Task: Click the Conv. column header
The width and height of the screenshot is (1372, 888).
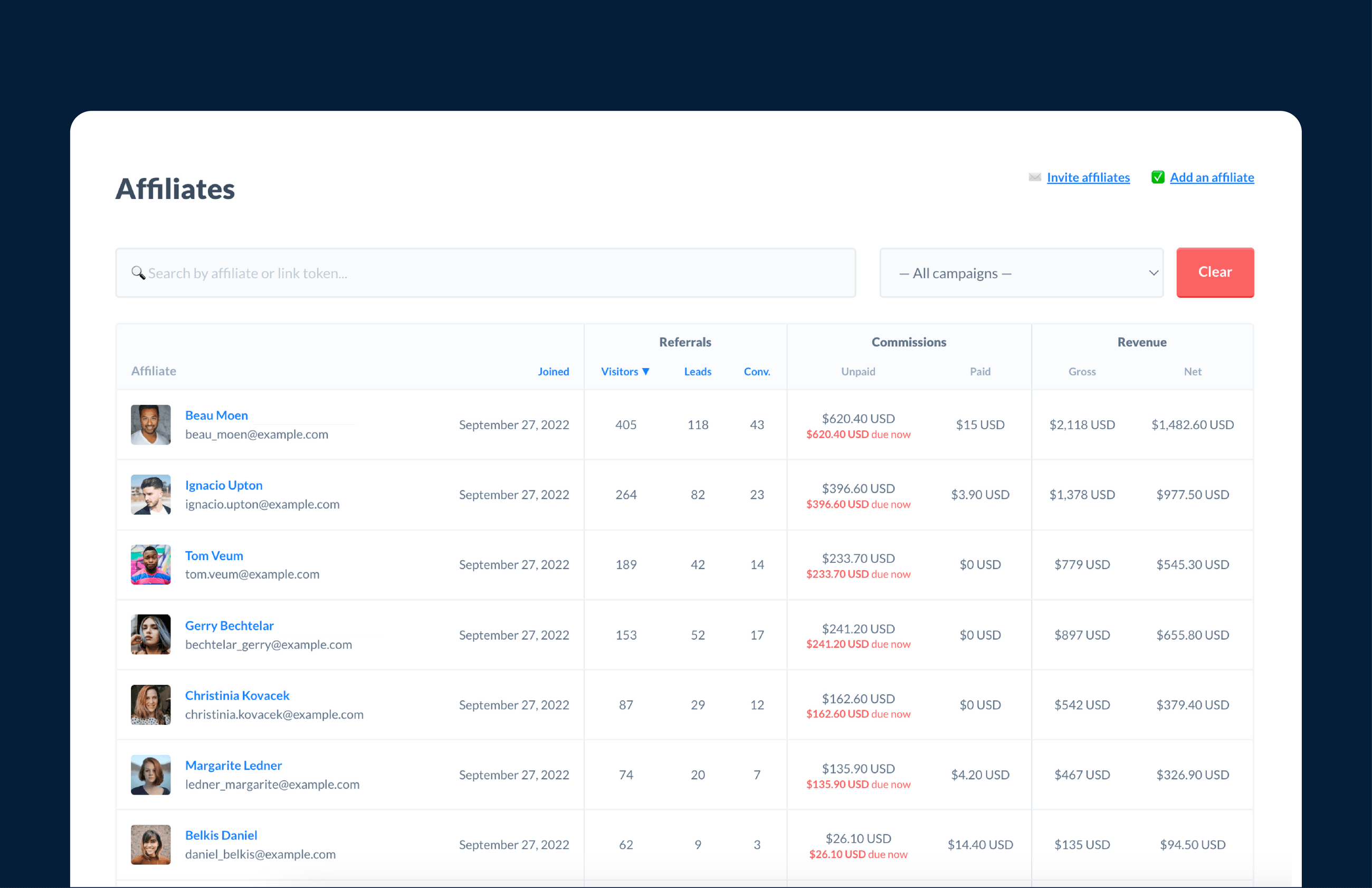Action: [757, 371]
